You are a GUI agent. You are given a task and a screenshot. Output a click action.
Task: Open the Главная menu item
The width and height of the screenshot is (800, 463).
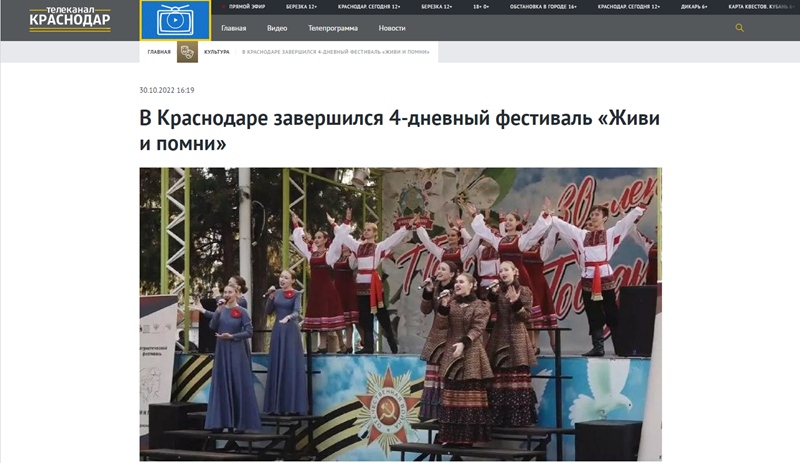[234, 28]
